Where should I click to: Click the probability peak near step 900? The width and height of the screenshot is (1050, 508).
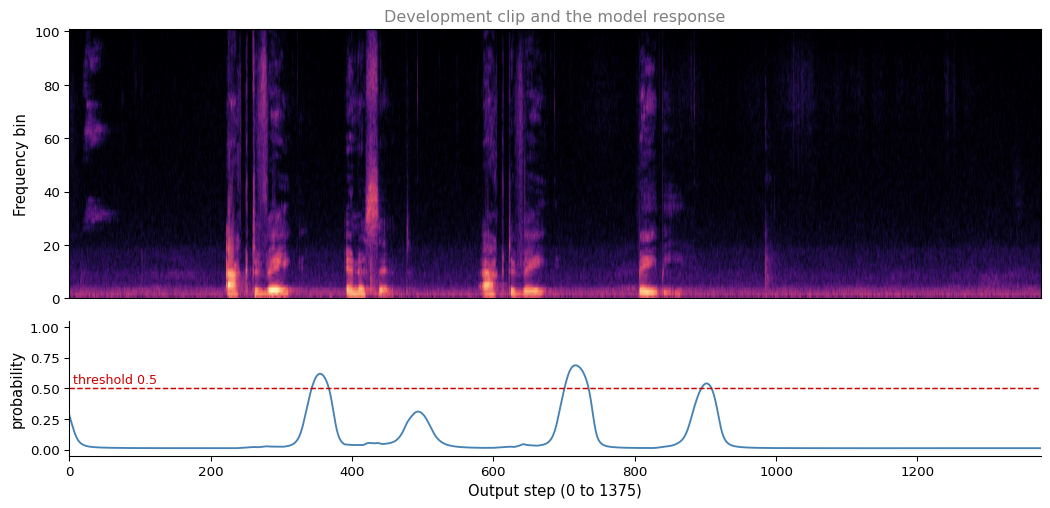706,384
